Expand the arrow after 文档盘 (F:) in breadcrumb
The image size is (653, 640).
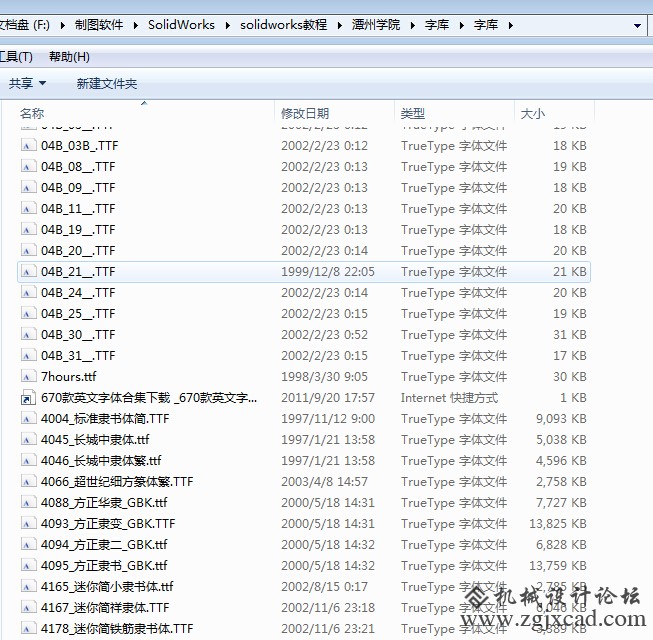click(62, 25)
